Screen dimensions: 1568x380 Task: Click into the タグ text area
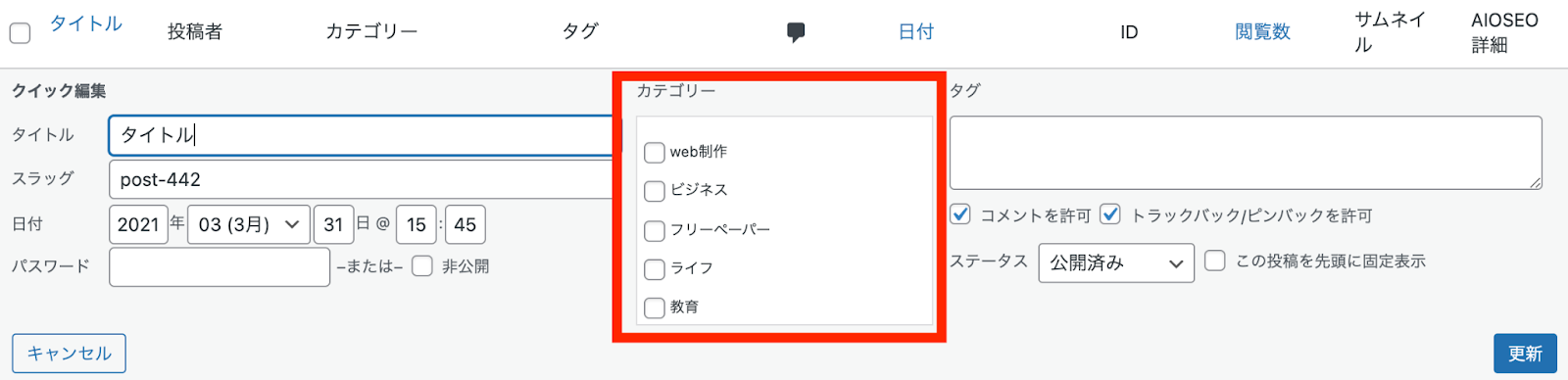pos(1246,153)
